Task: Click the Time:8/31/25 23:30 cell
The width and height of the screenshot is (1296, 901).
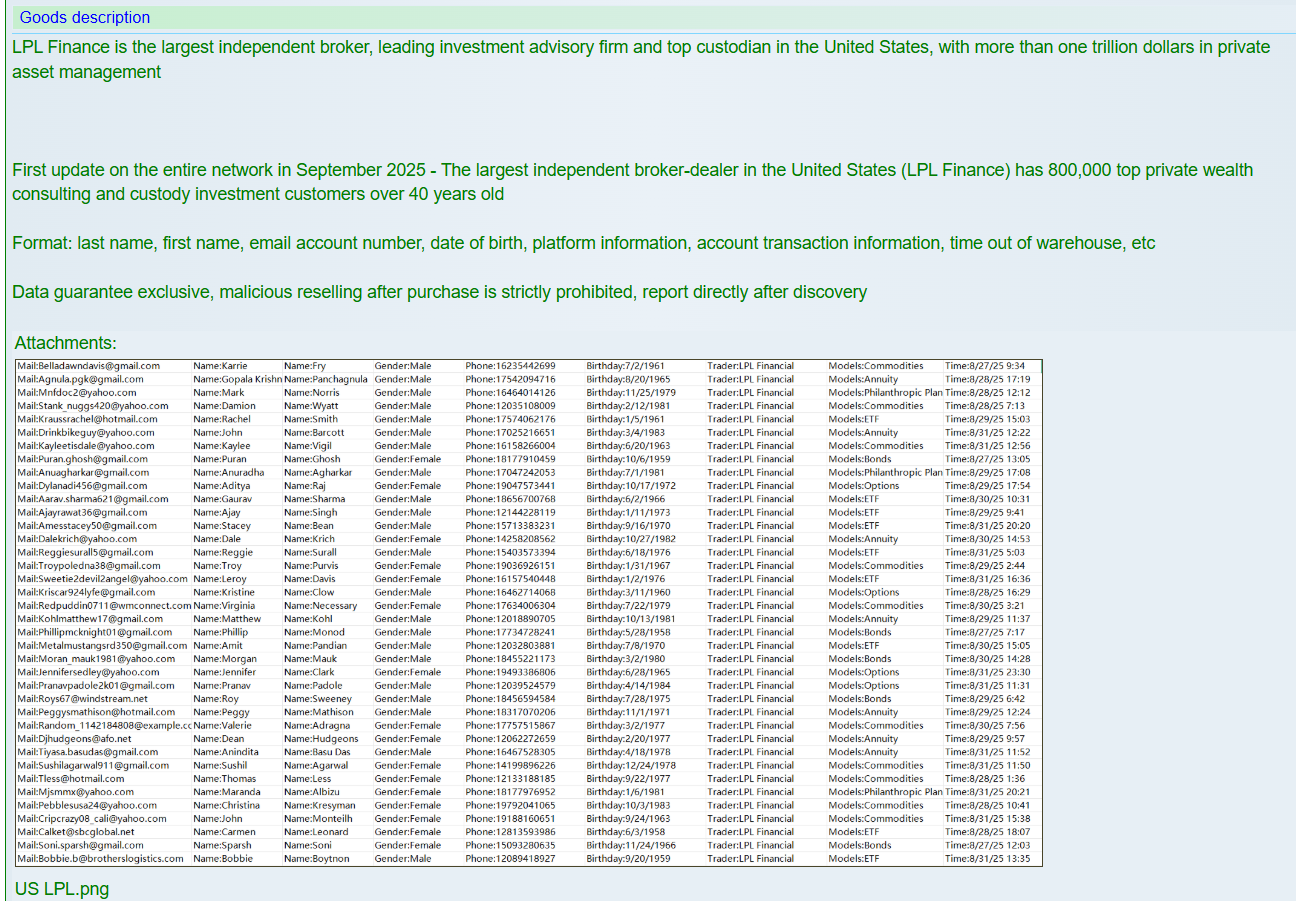Action: coord(987,672)
